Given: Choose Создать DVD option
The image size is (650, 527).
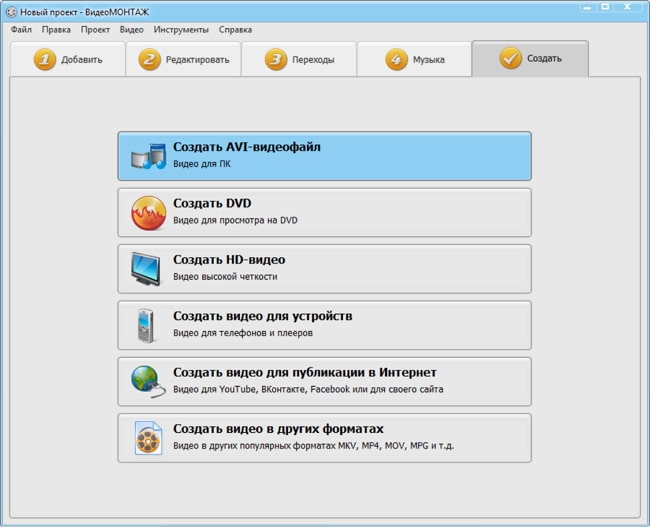Looking at the screenshot, I should 324,212.
